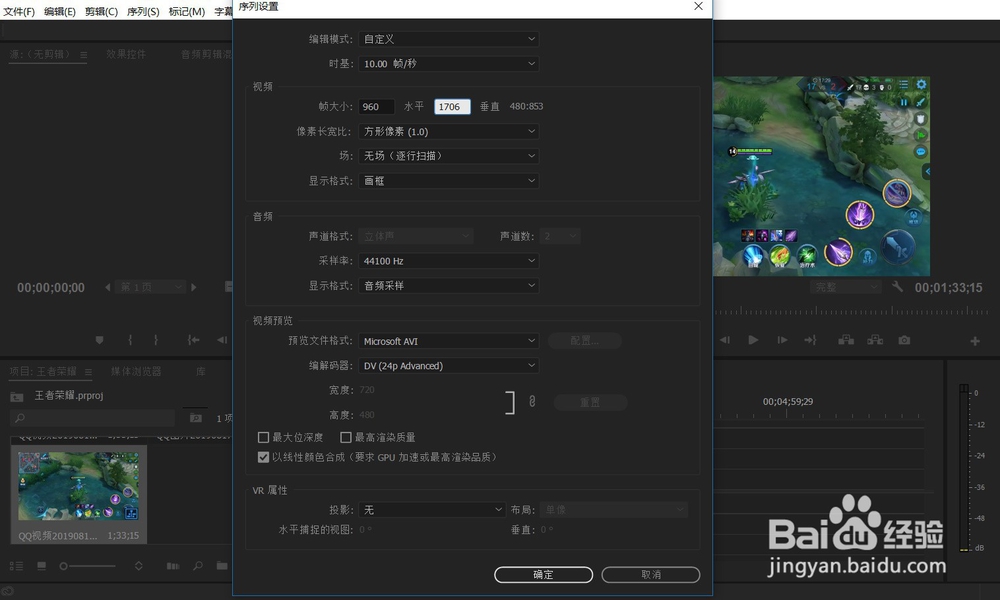Open the 编辑(E) menu
1000x600 pixels.
point(60,11)
